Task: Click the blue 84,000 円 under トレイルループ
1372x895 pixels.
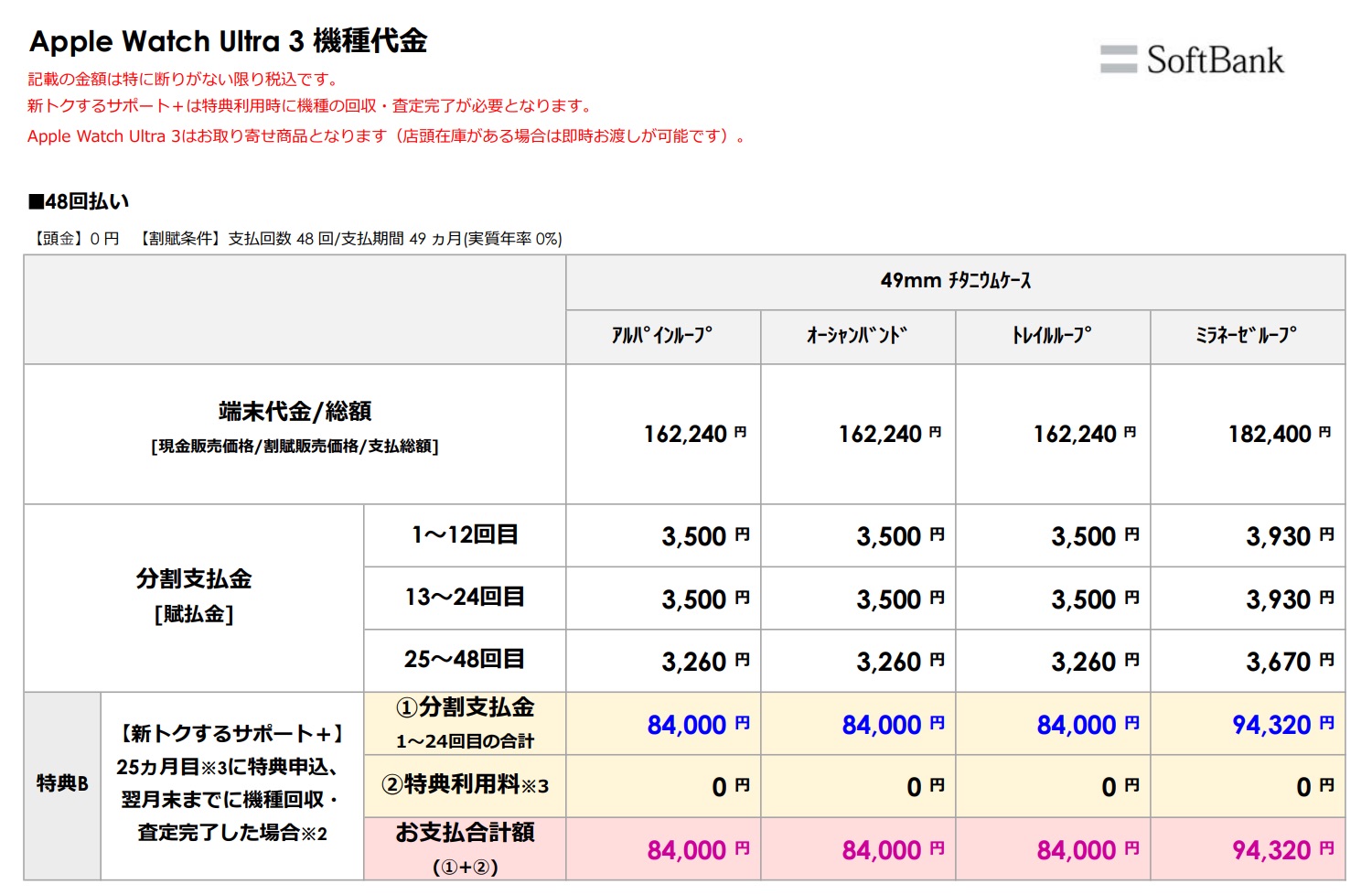Action: pos(1088,726)
